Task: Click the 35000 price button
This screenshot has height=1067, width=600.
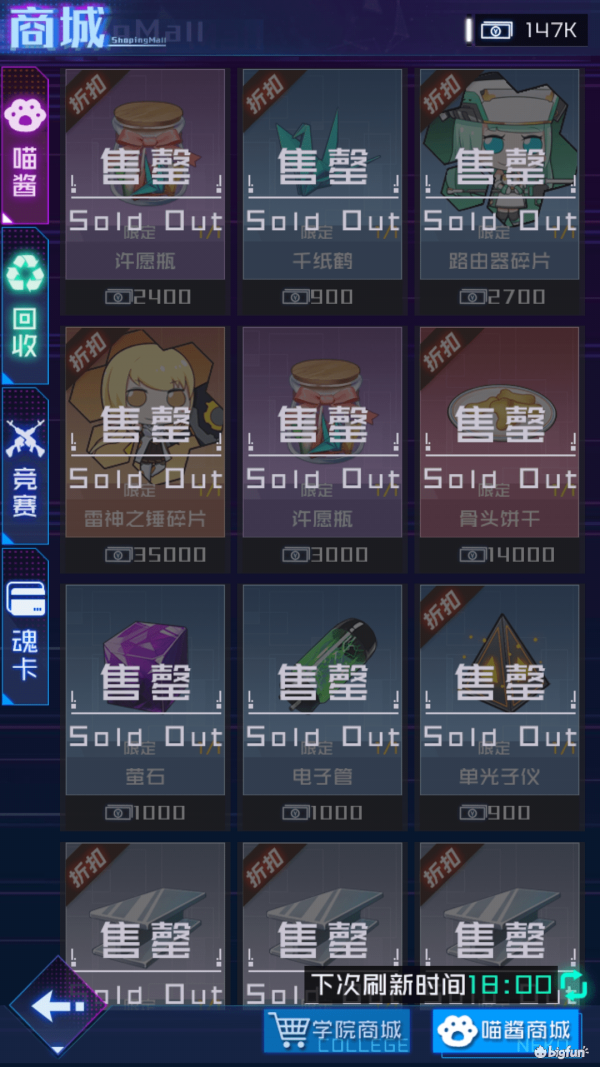Action: 145,555
